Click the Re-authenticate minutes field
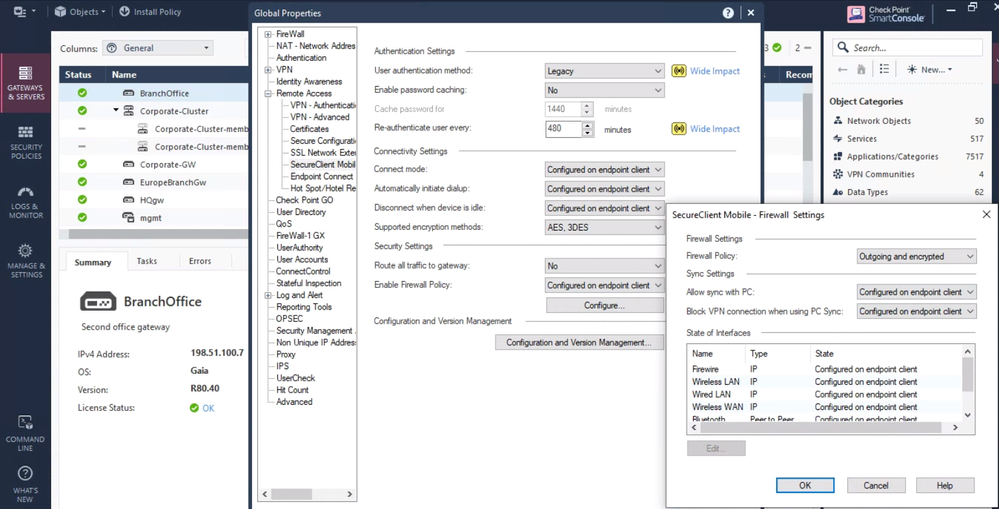 tap(564, 129)
